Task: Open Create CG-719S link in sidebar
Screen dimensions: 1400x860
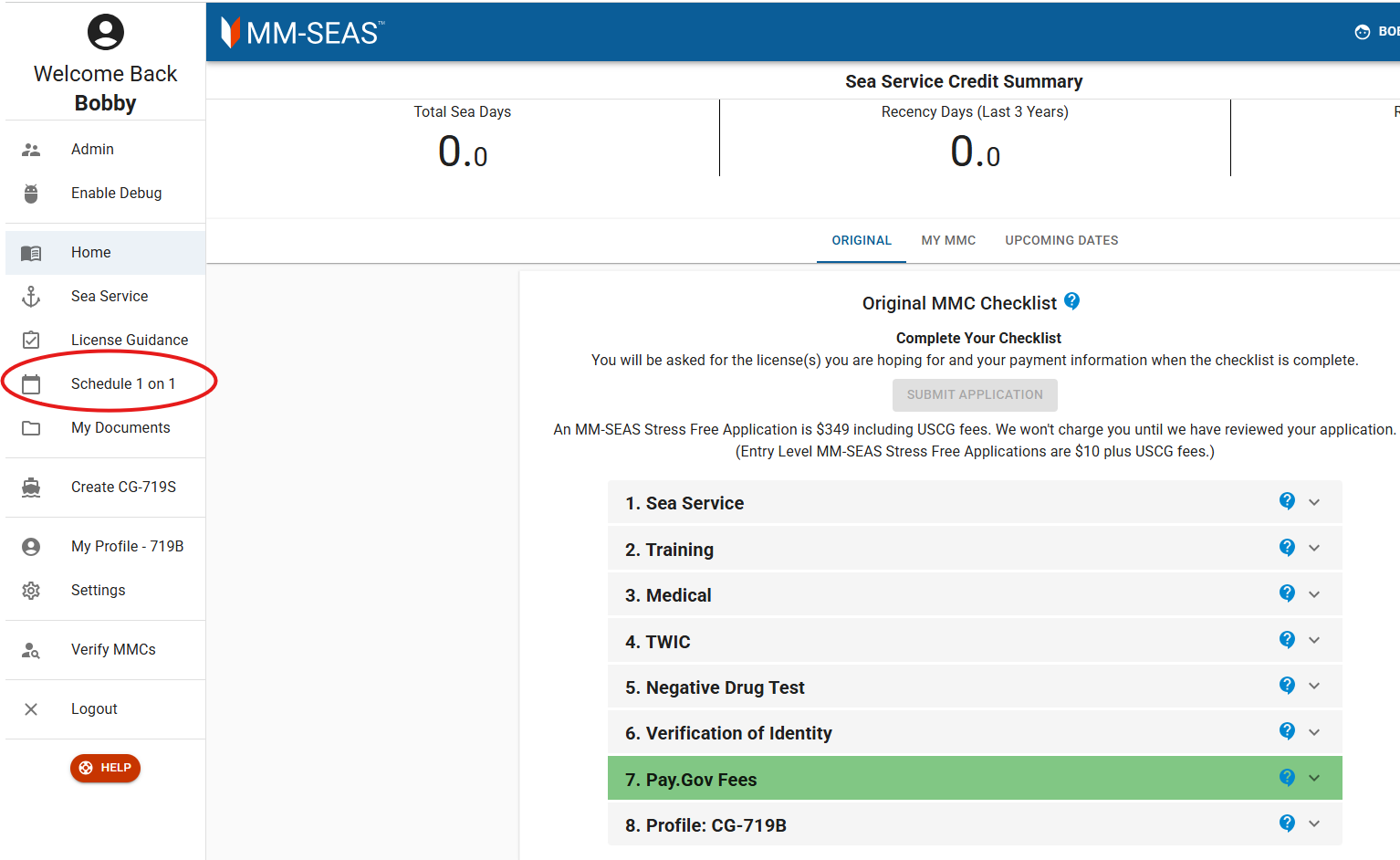Action: [x=105, y=488]
